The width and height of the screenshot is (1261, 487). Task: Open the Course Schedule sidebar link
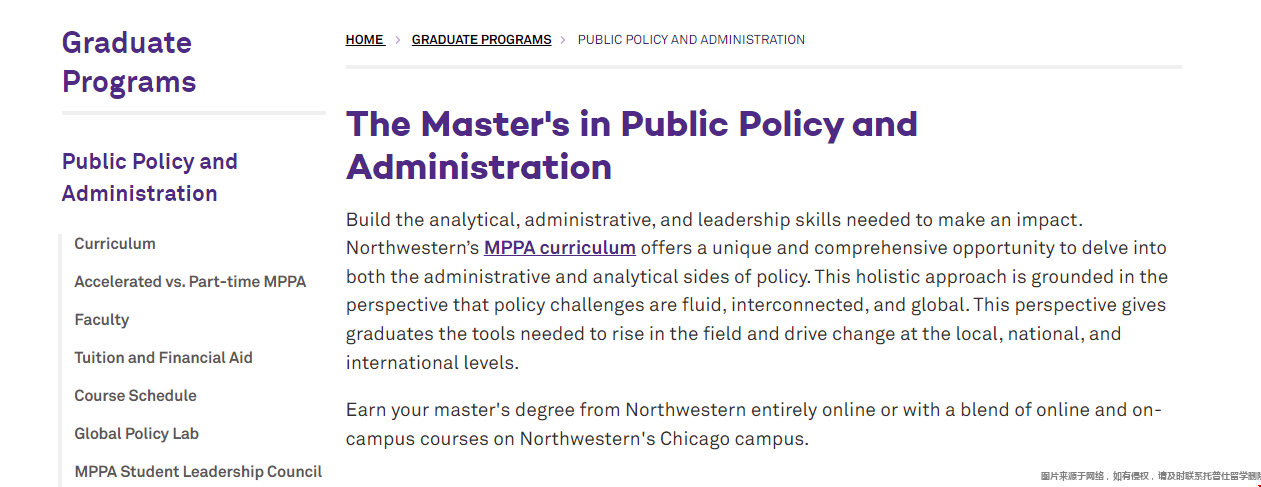point(135,396)
